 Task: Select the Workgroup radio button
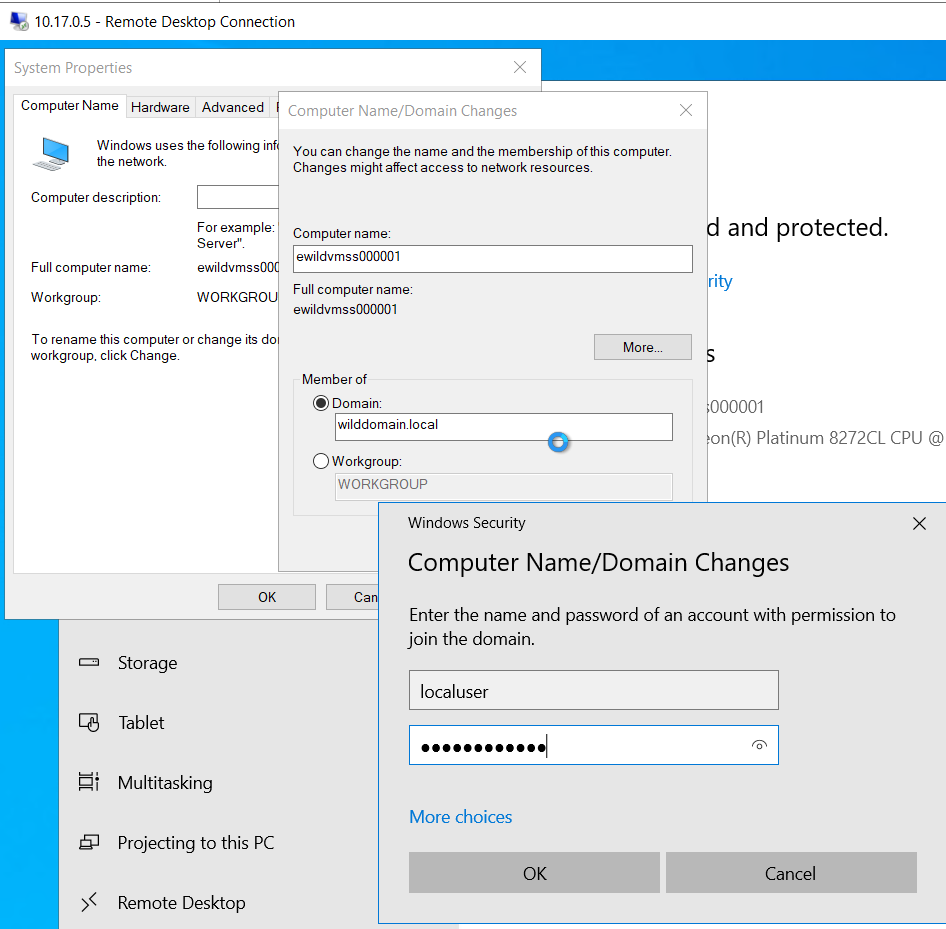coord(321,461)
